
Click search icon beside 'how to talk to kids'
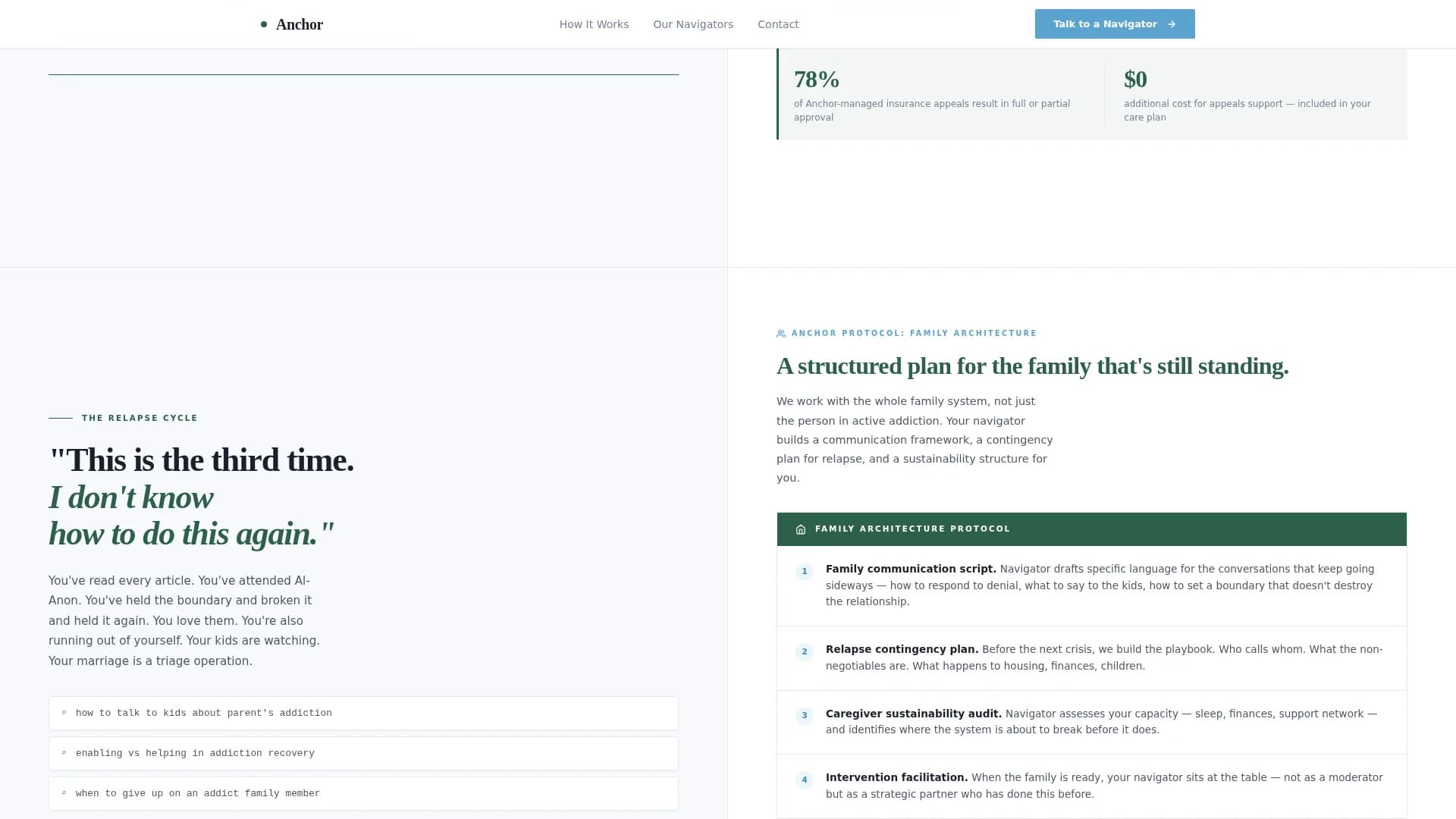pyautogui.click(x=64, y=713)
